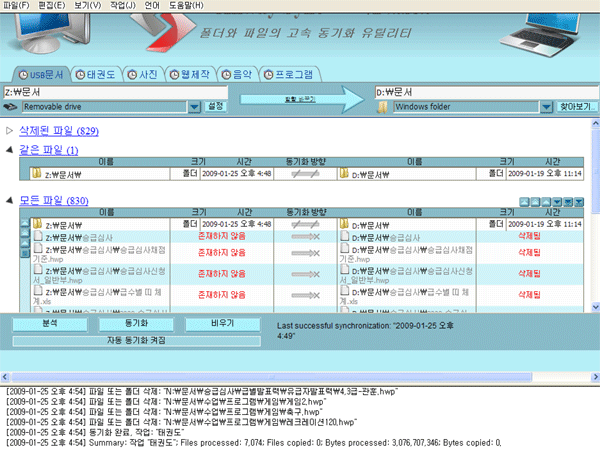This screenshot has height=452, width=600.
Task: Click the D:\문서\ folder icon in 모든 파일
Action: pos(344,224)
